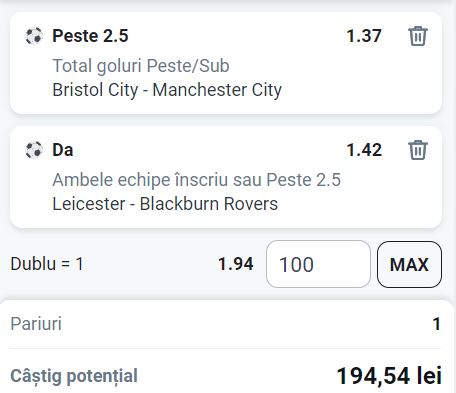Focus the stake field showing 100
This screenshot has width=456, height=393.
pyautogui.click(x=318, y=264)
